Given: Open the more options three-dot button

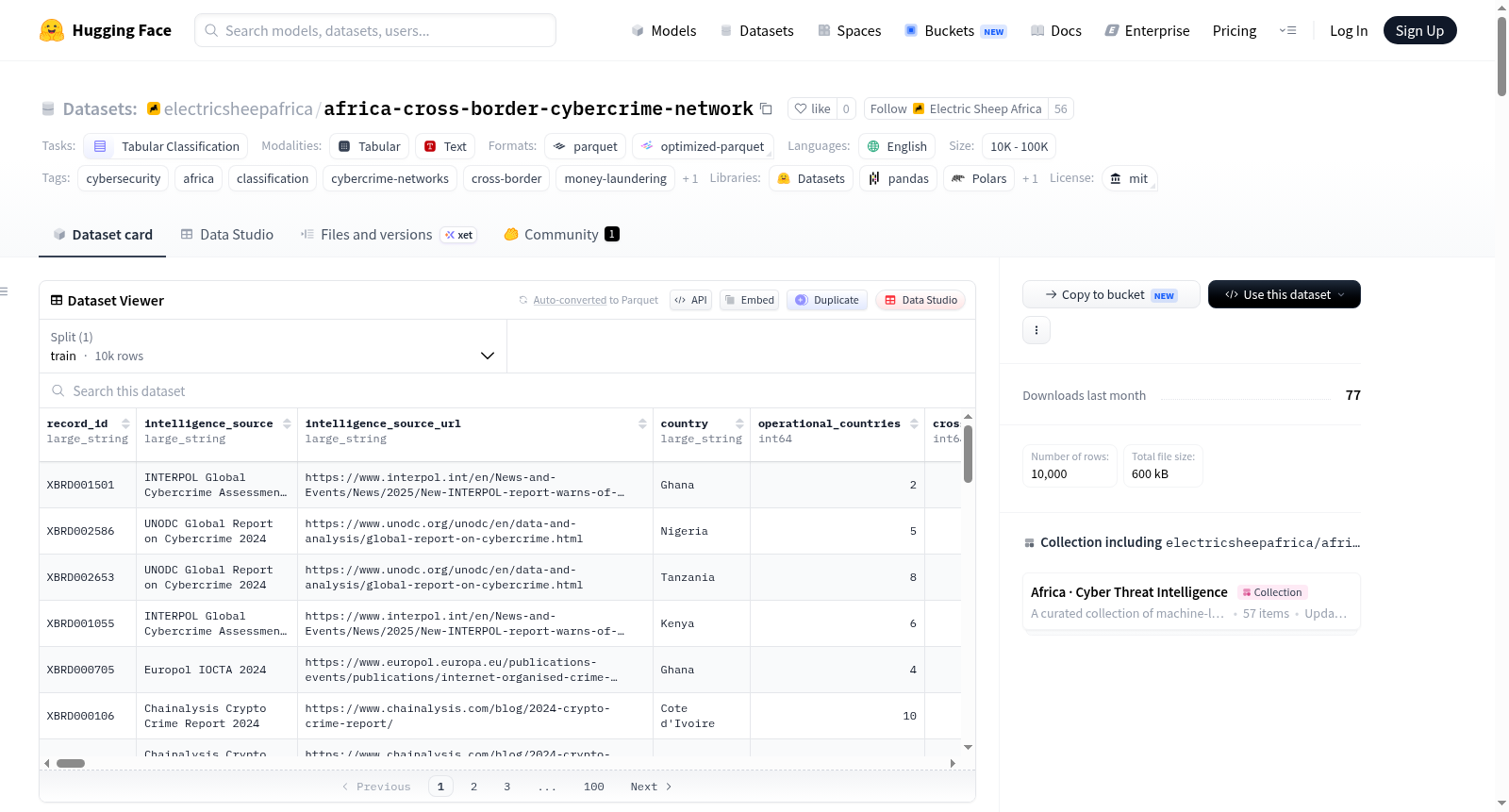Looking at the screenshot, I should click(x=1036, y=330).
